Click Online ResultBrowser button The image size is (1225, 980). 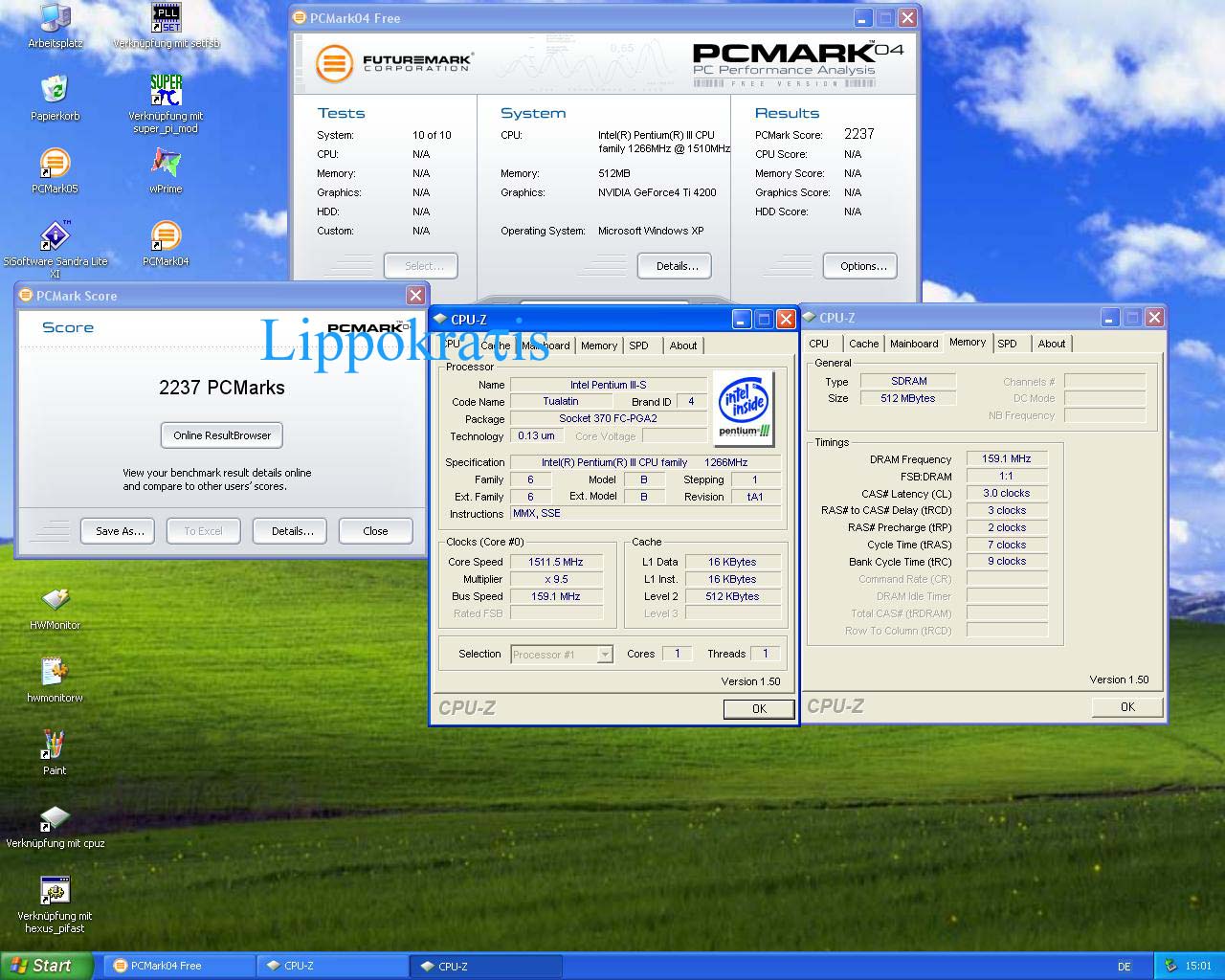222,435
